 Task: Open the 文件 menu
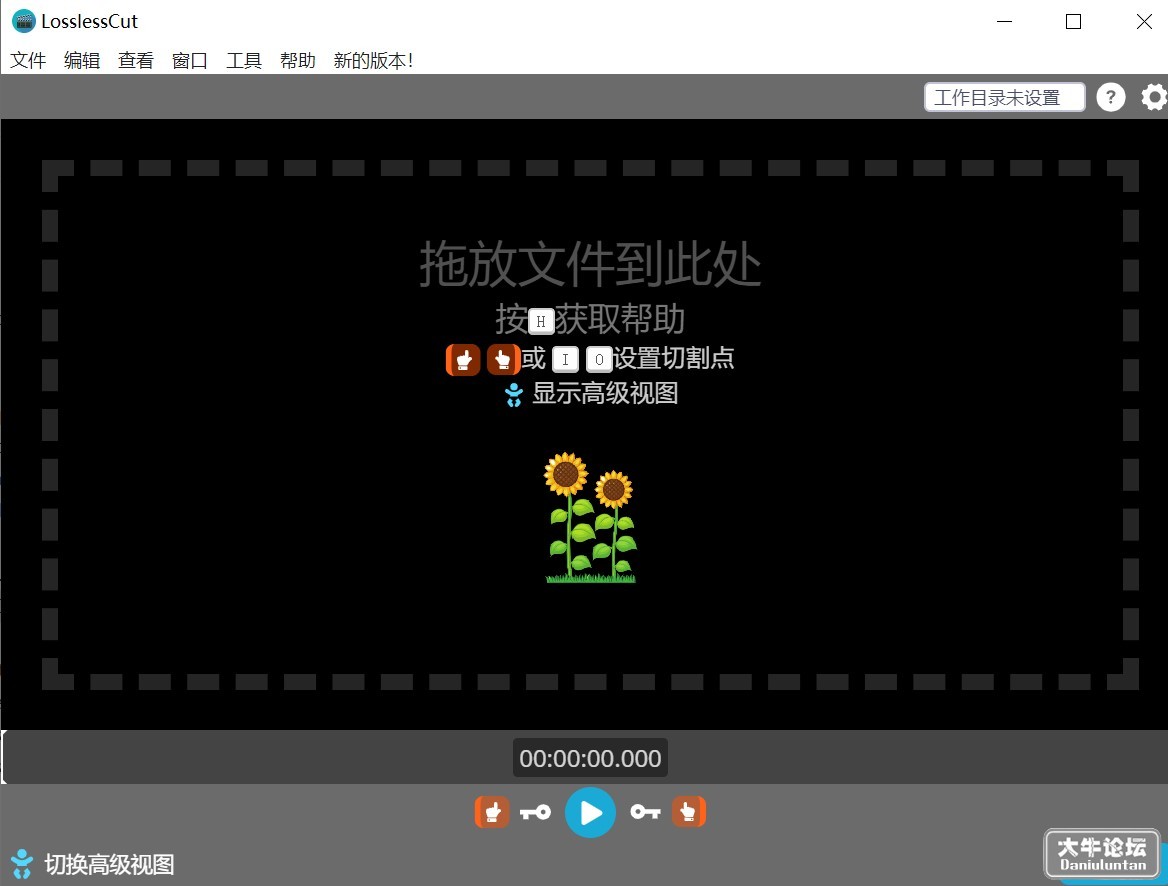(x=28, y=60)
